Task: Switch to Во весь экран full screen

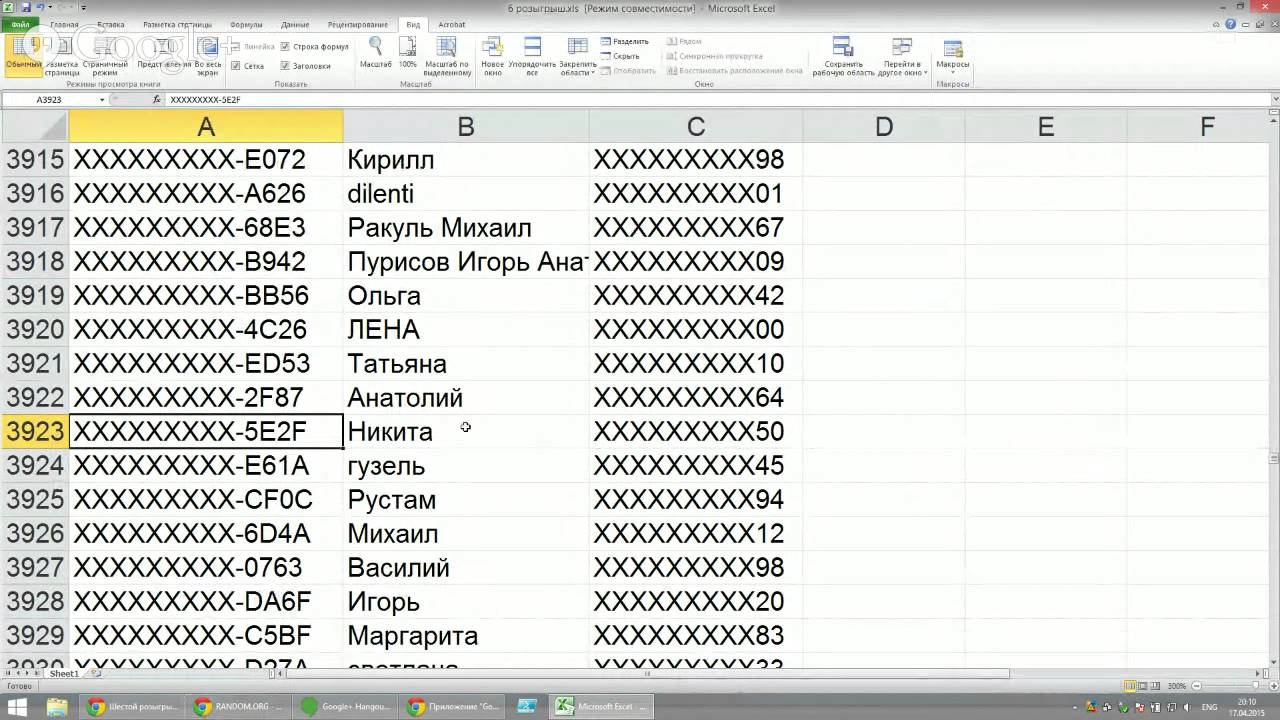Action: 208,54
